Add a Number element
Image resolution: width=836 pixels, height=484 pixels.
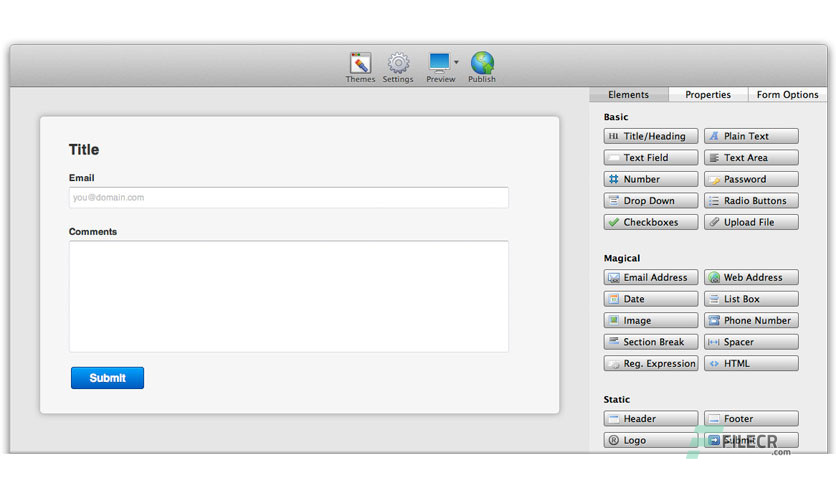click(x=650, y=179)
